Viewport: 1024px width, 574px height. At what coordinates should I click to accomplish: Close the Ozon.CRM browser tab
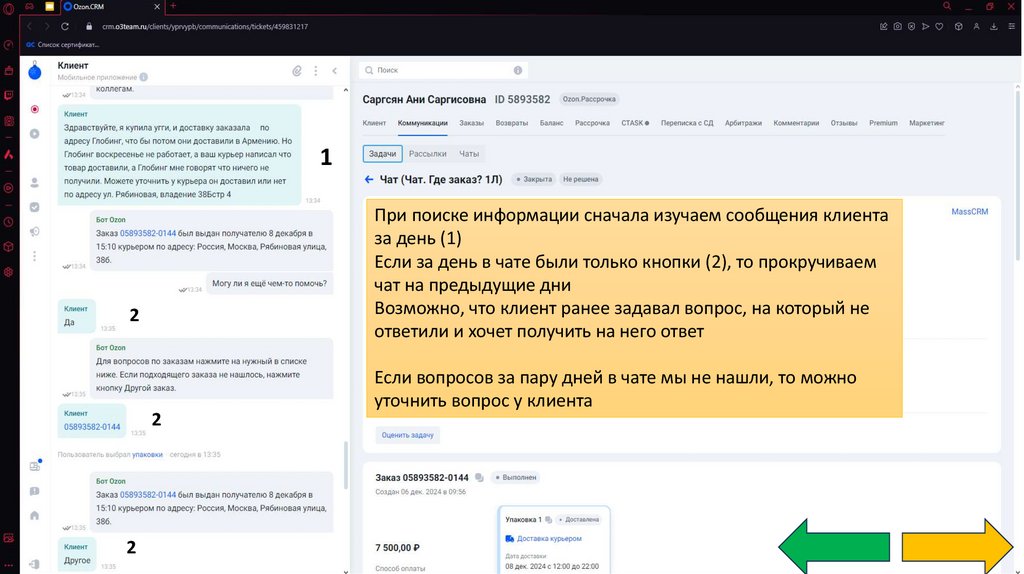tap(157, 7)
